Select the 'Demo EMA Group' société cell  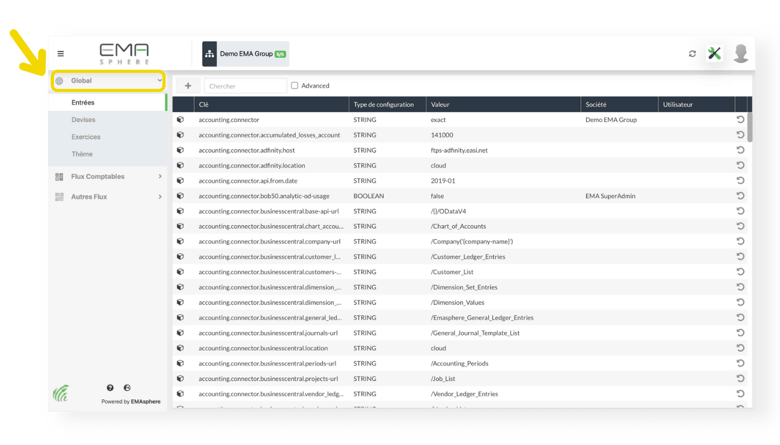tap(611, 120)
